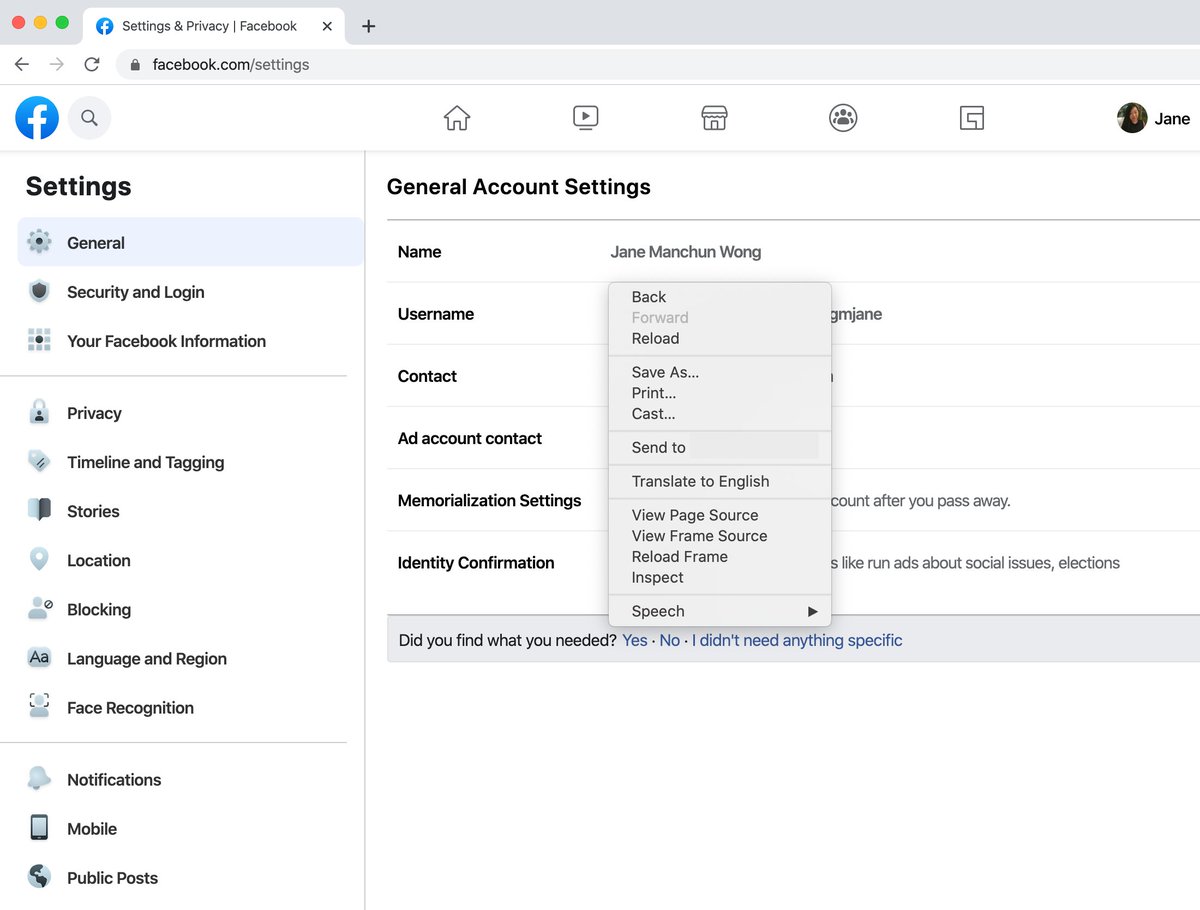Click the Ad account contact row
Screen dimensions: 1200x910
tap(793, 438)
